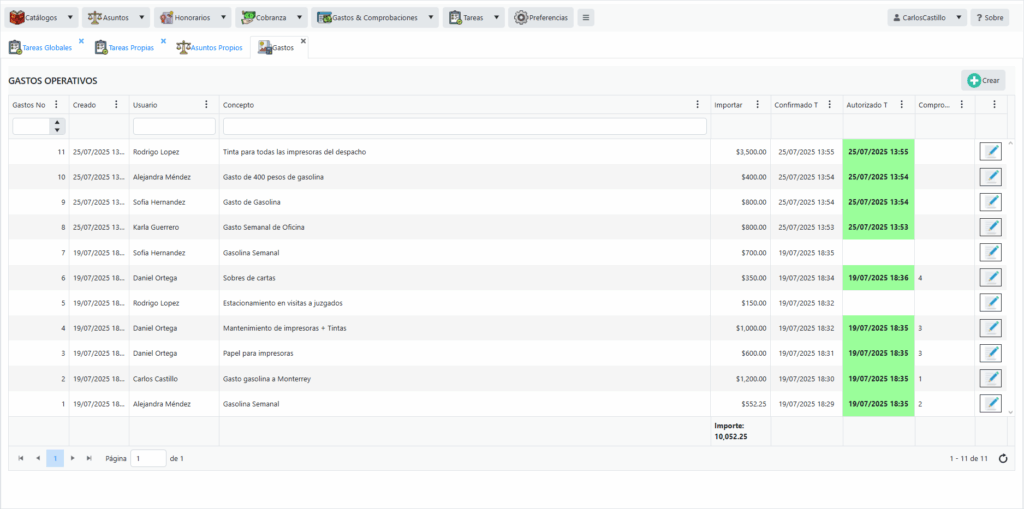Close the Tareas Globales tab

(81, 41)
